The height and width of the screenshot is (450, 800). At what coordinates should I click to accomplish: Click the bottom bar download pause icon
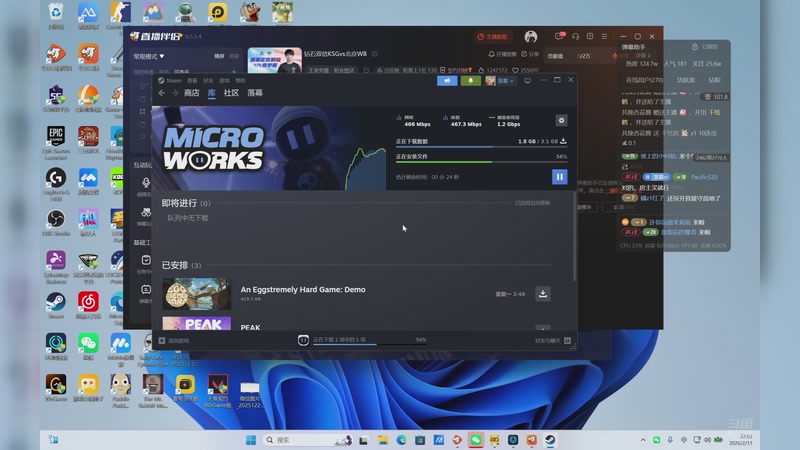pyautogui.click(x=303, y=340)
